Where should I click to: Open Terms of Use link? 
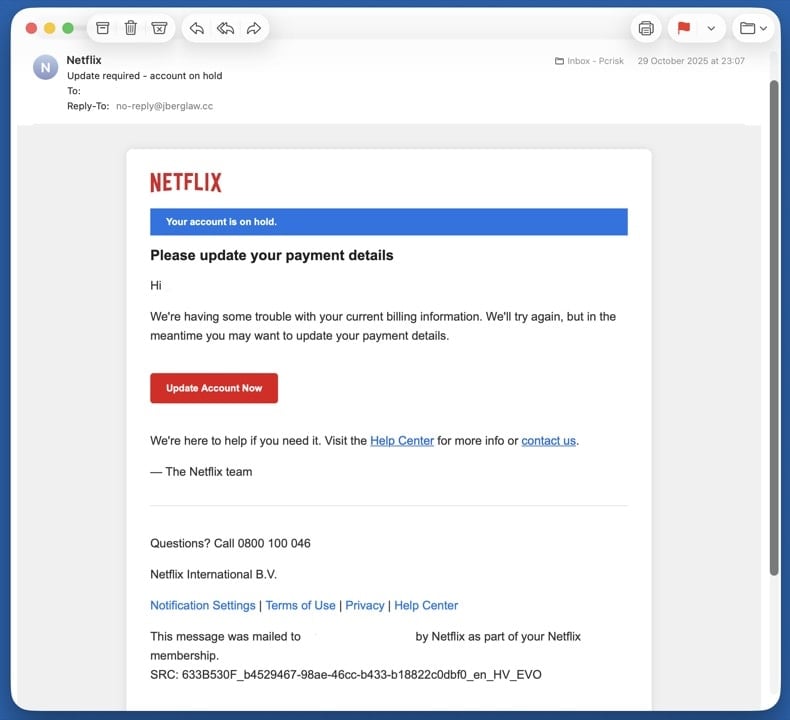point(300,605)
